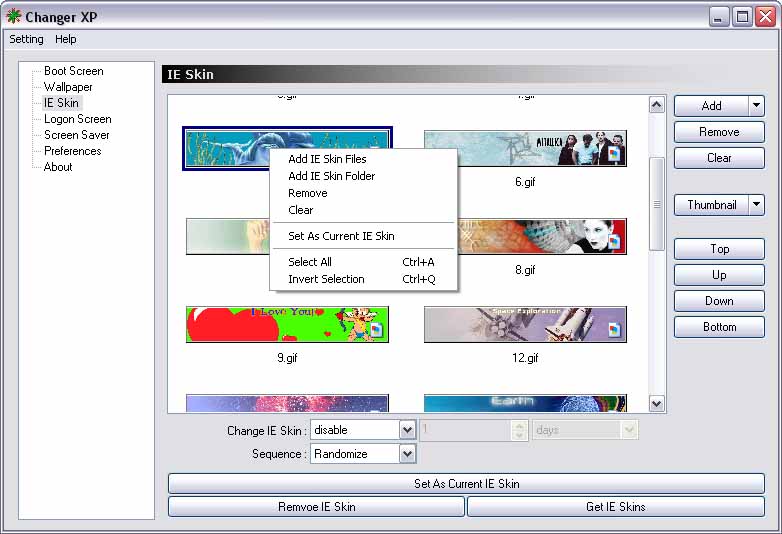This screenshot has width=782, height=534.
Task: Click the Changer XP title bar icon
Action: tap(14, 16)
